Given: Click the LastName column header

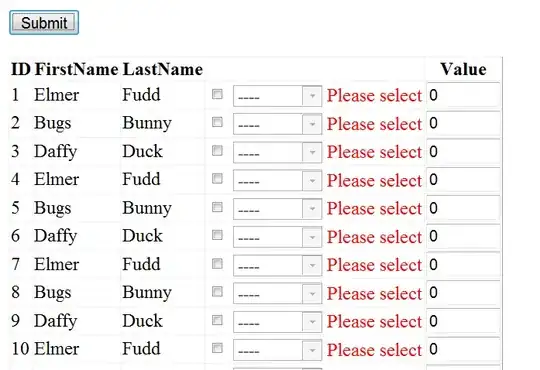Looking at the screenshot, I should coord(163,69).
